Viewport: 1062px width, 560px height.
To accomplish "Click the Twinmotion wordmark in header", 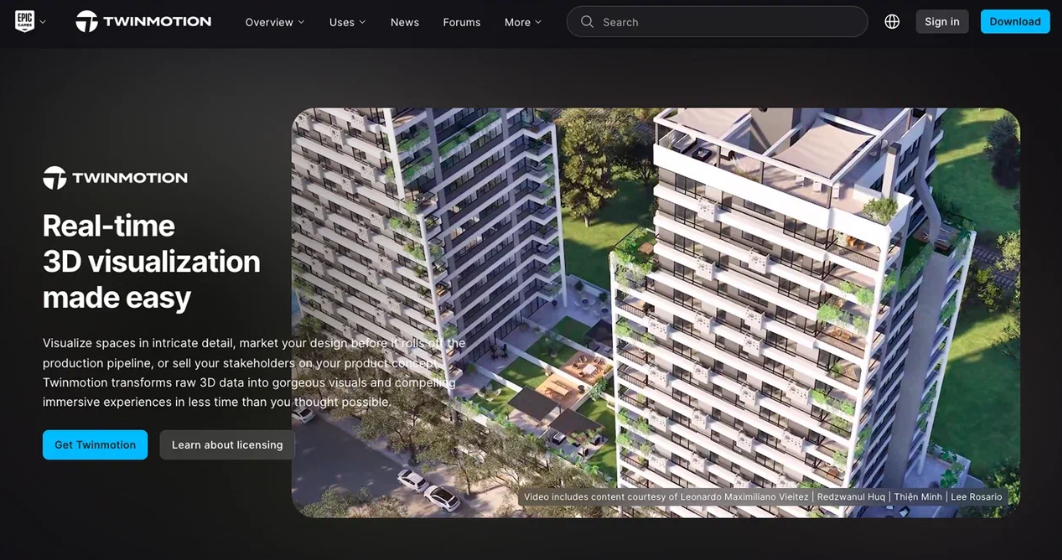I will [x=157, y=22].
